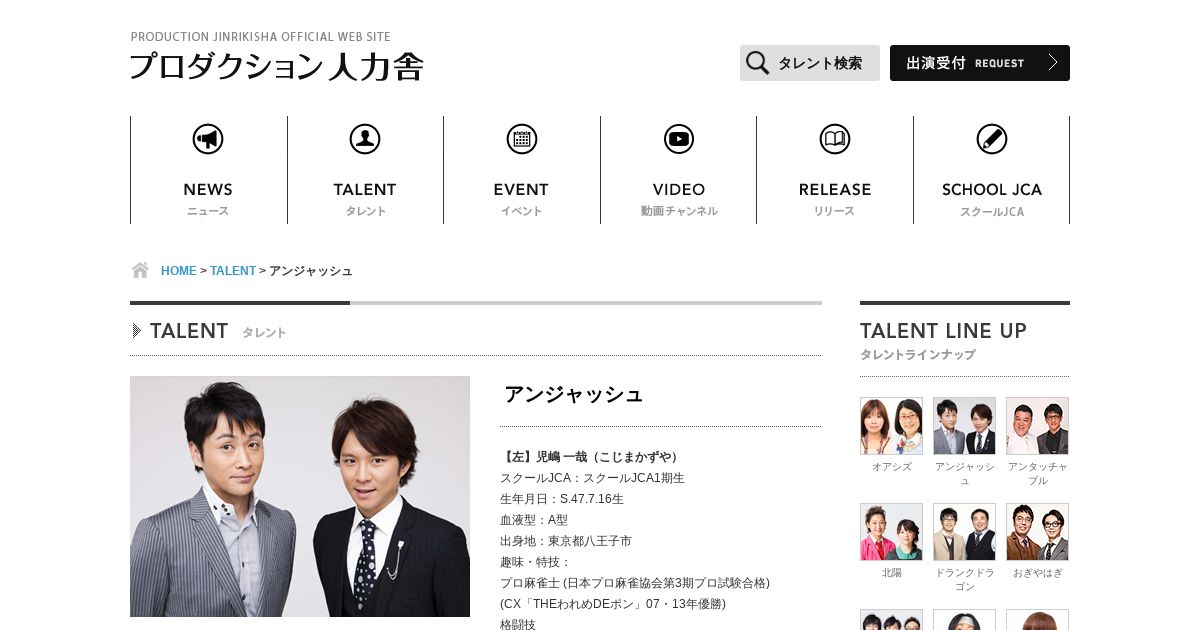Click the 児嶋 一哉 name line
The width and height of the screenshot is (1200, 630).
(x=591, y=457)
